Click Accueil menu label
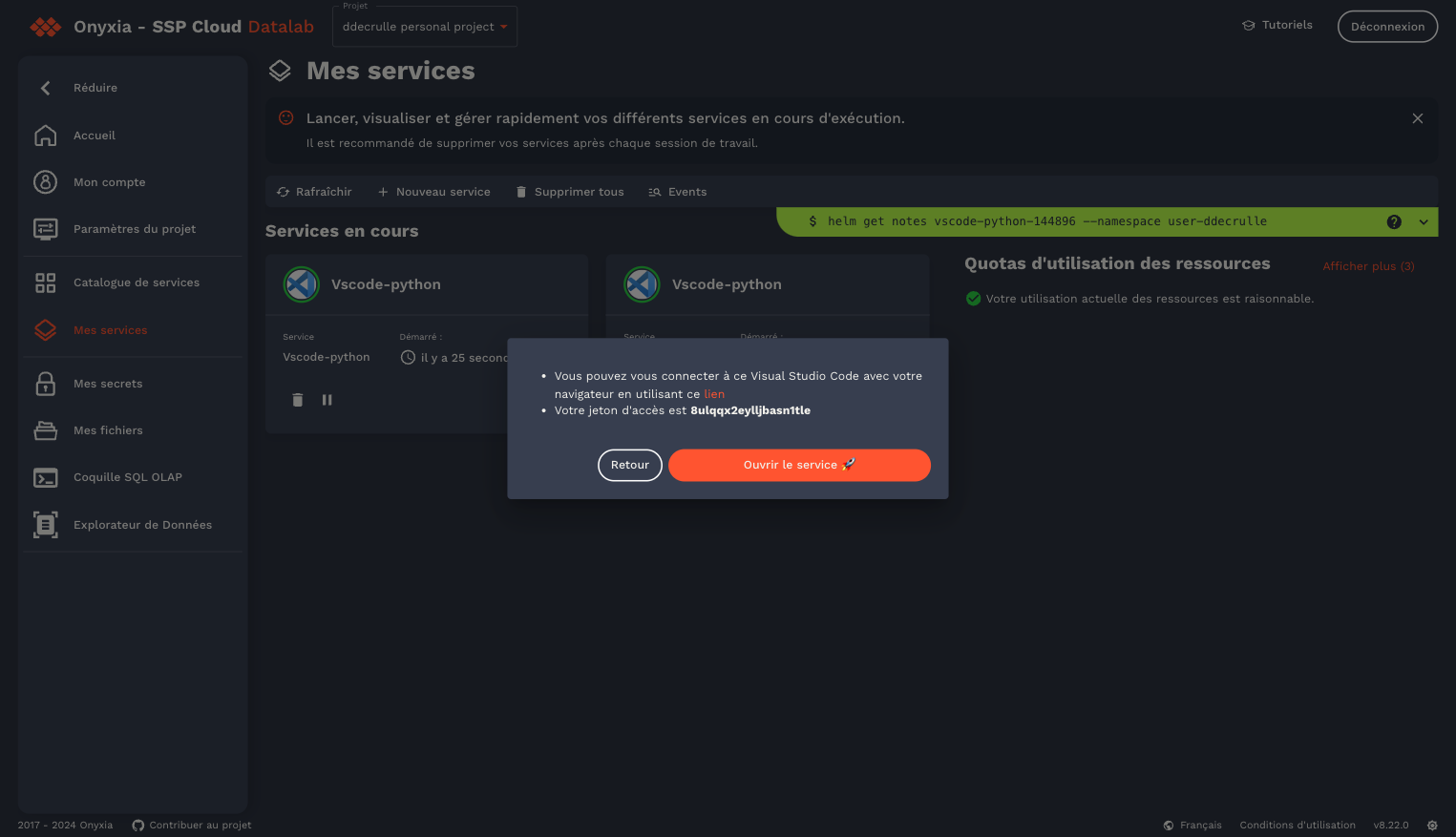Screen dimensions: 1456x837 point(95,136)
